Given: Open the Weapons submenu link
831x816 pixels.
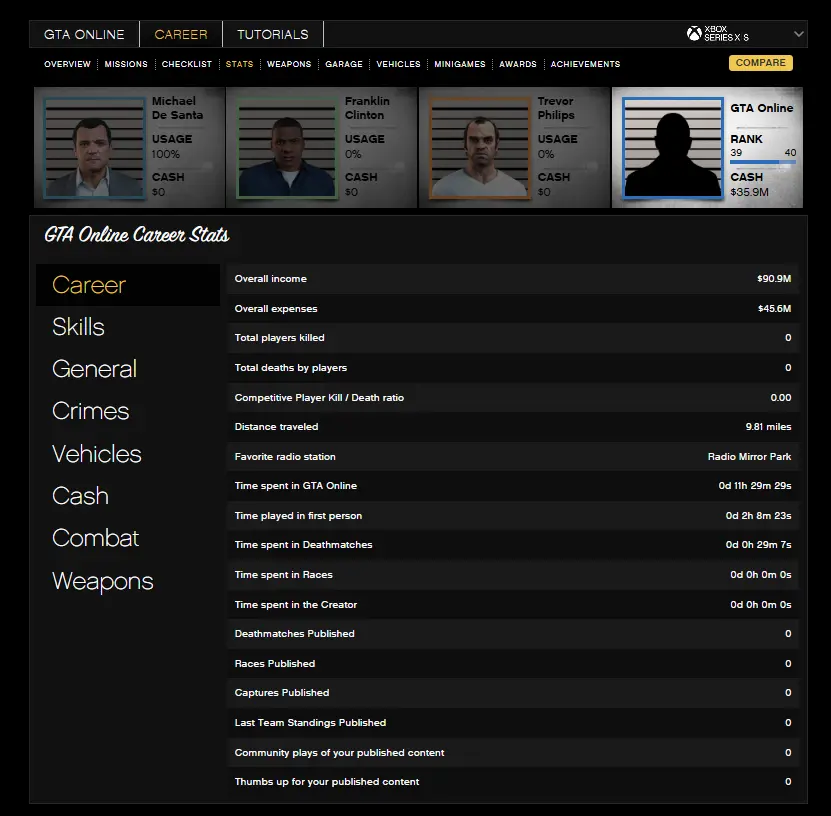Looking at the screenshot, I should click(289, 64).
